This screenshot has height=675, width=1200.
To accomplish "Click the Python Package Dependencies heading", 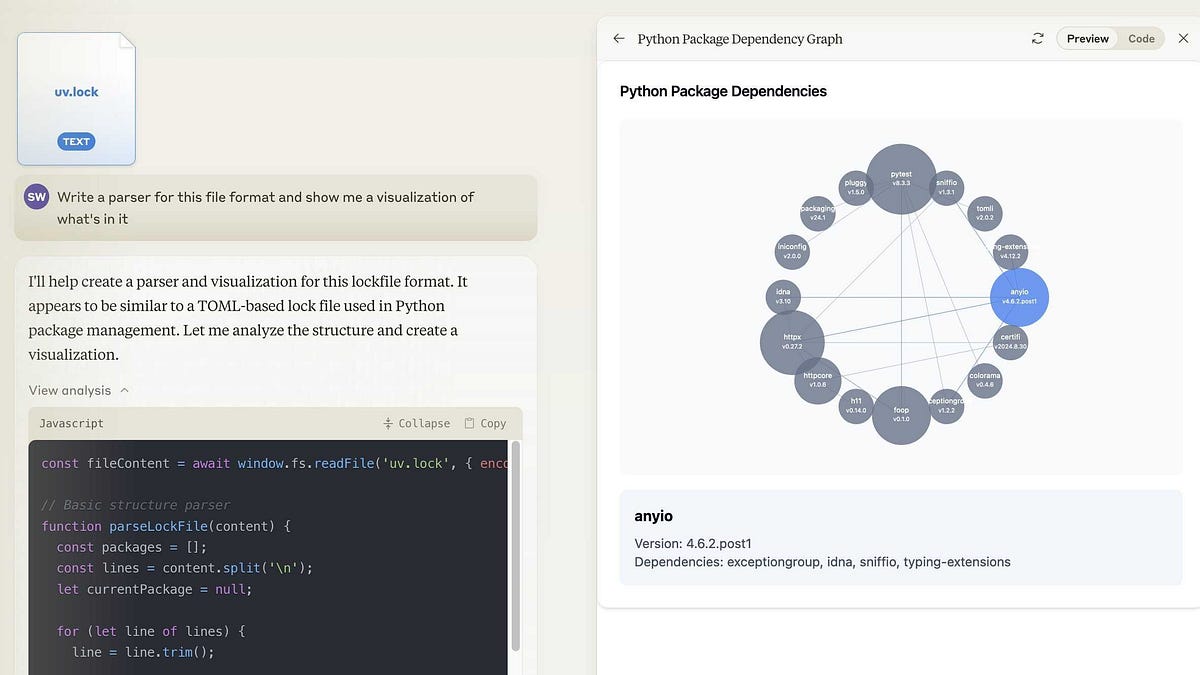I will click(x=723, y=91).
